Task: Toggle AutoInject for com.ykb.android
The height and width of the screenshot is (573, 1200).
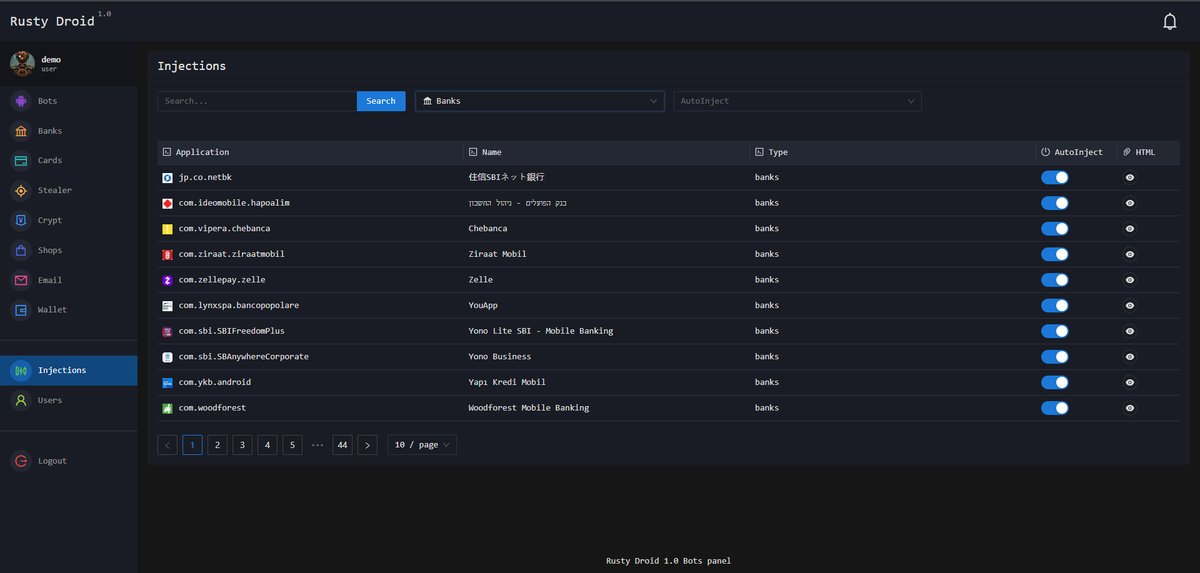Action: tap(1055, 382)
